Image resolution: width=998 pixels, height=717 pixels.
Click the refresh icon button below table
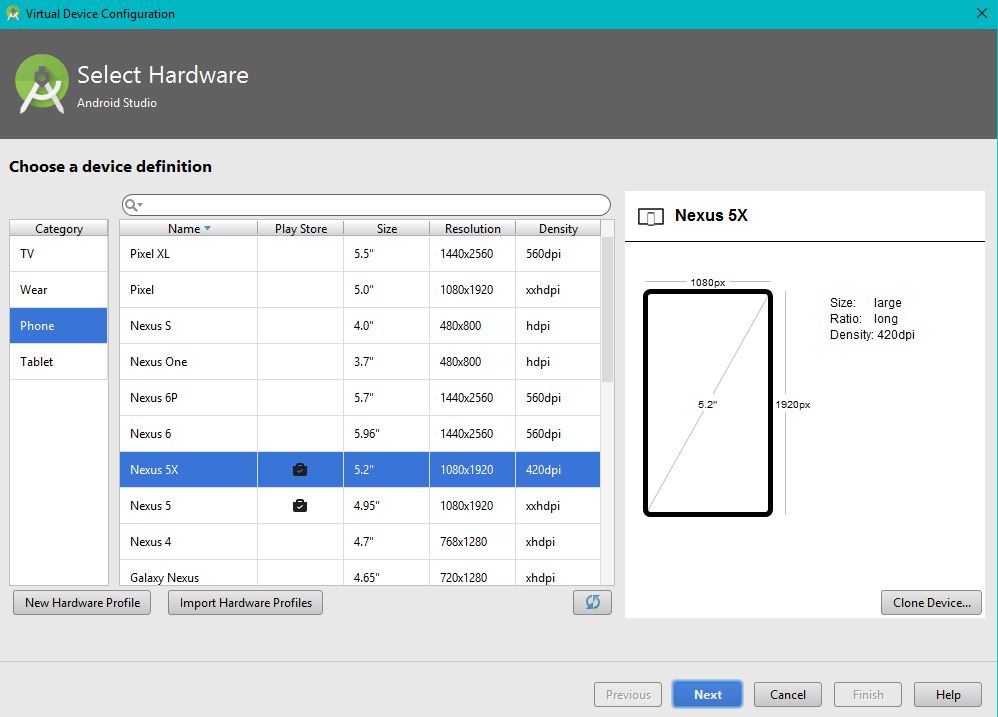[592, 602]
